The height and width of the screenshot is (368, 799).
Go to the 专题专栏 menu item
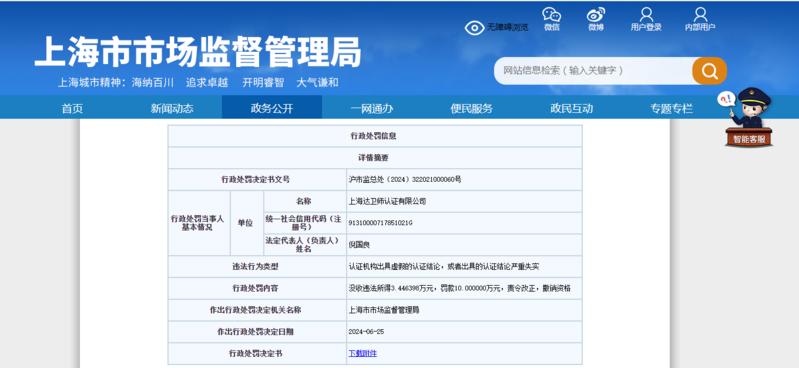coord(671,108)
